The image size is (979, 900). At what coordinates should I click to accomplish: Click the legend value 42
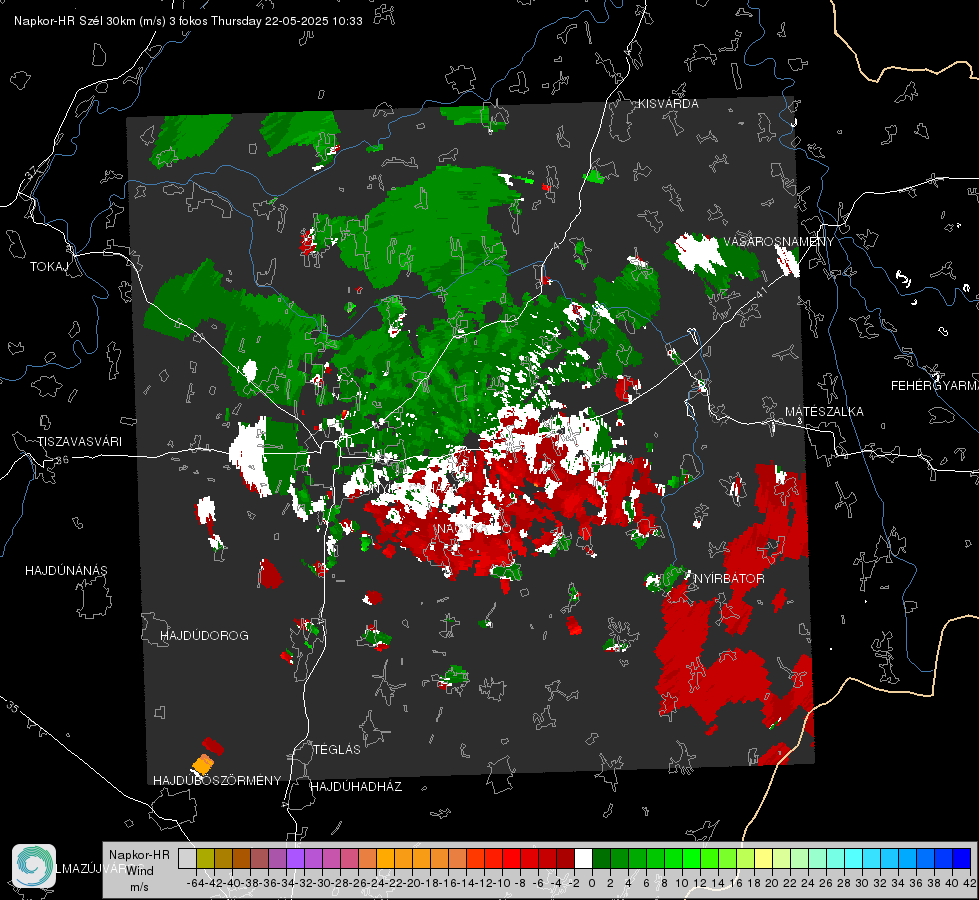click(x=970, y=883)
